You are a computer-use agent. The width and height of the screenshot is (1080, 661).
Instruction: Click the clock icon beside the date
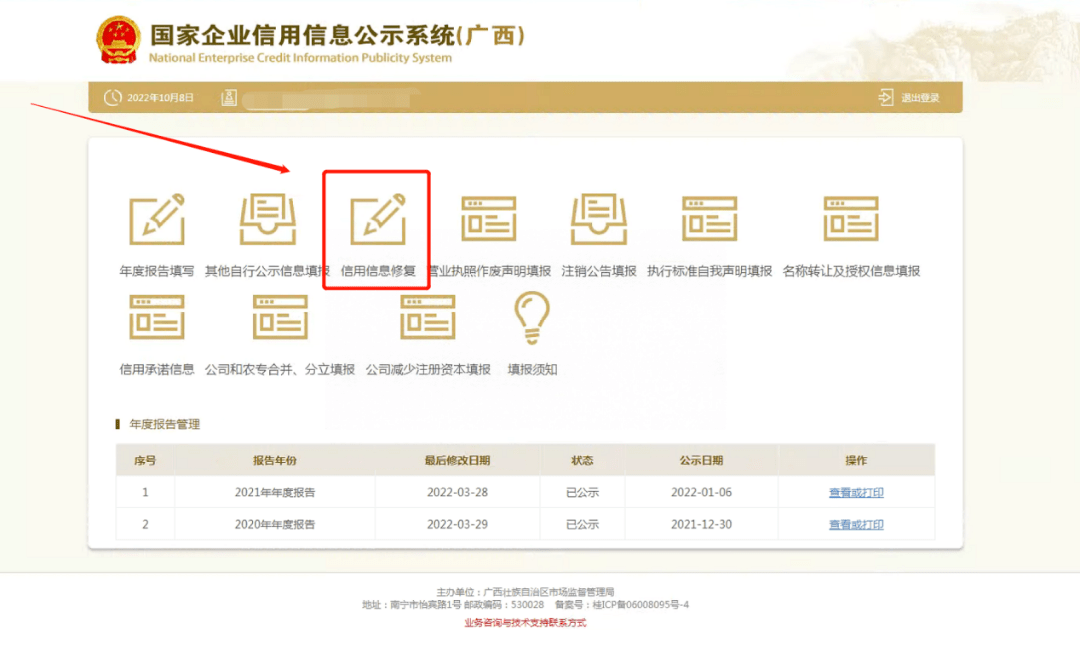(x=111, y=97)
